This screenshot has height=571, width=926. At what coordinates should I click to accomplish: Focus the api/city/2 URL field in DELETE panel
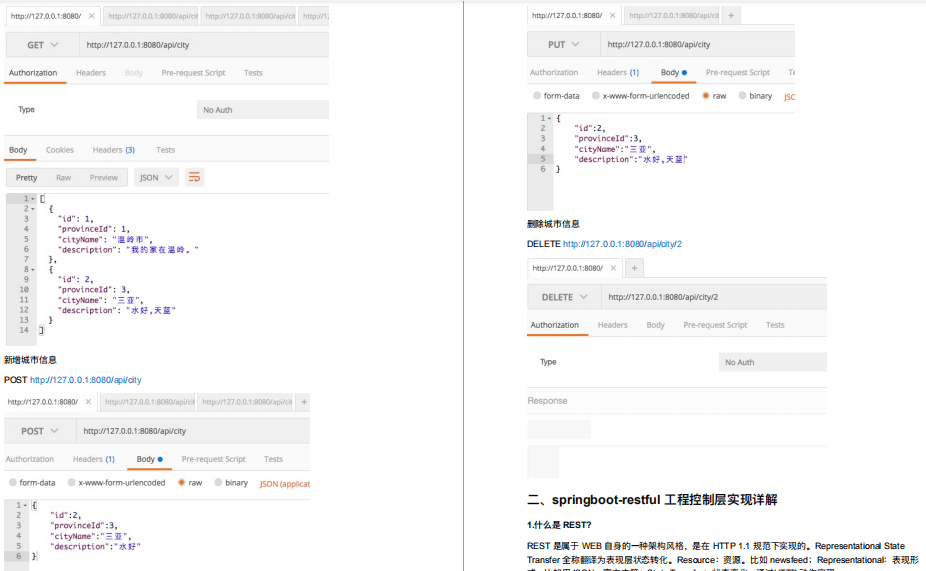click(x=714, y=297)
